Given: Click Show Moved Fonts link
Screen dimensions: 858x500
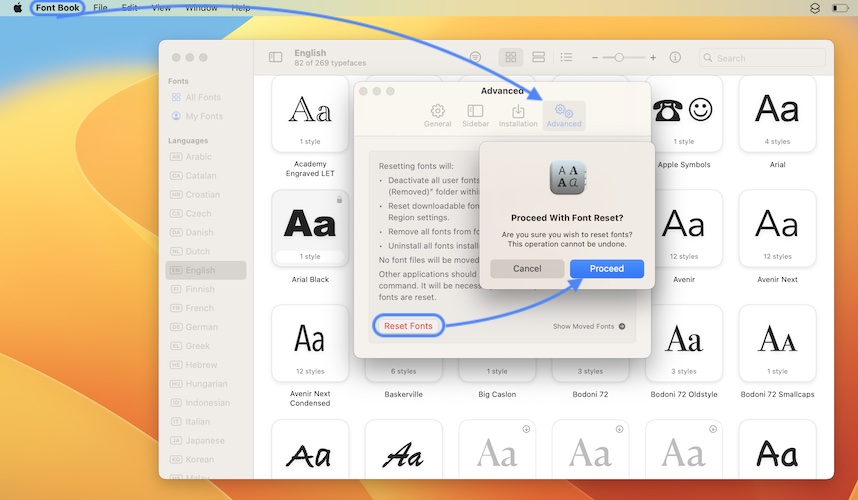Looking at the screenshot, I should tap(589, 326).
